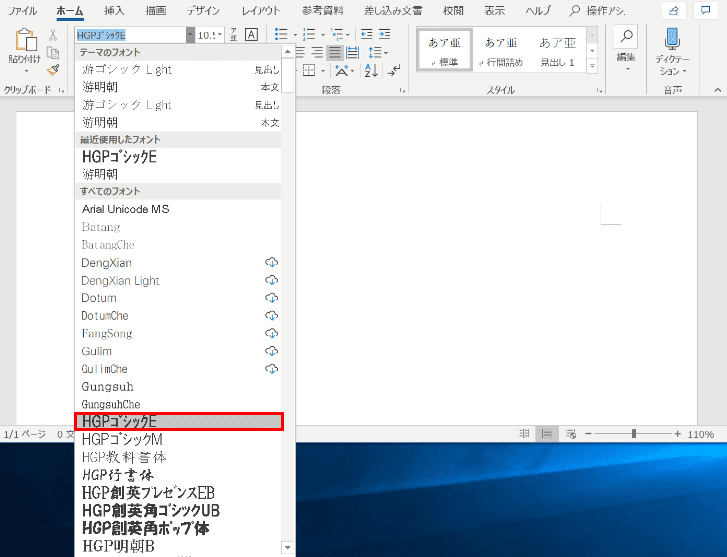Click the Dictation microphone icon
The width and height of the screenshot is (727, 557).
pyautogui.click(x=672, y=38)
